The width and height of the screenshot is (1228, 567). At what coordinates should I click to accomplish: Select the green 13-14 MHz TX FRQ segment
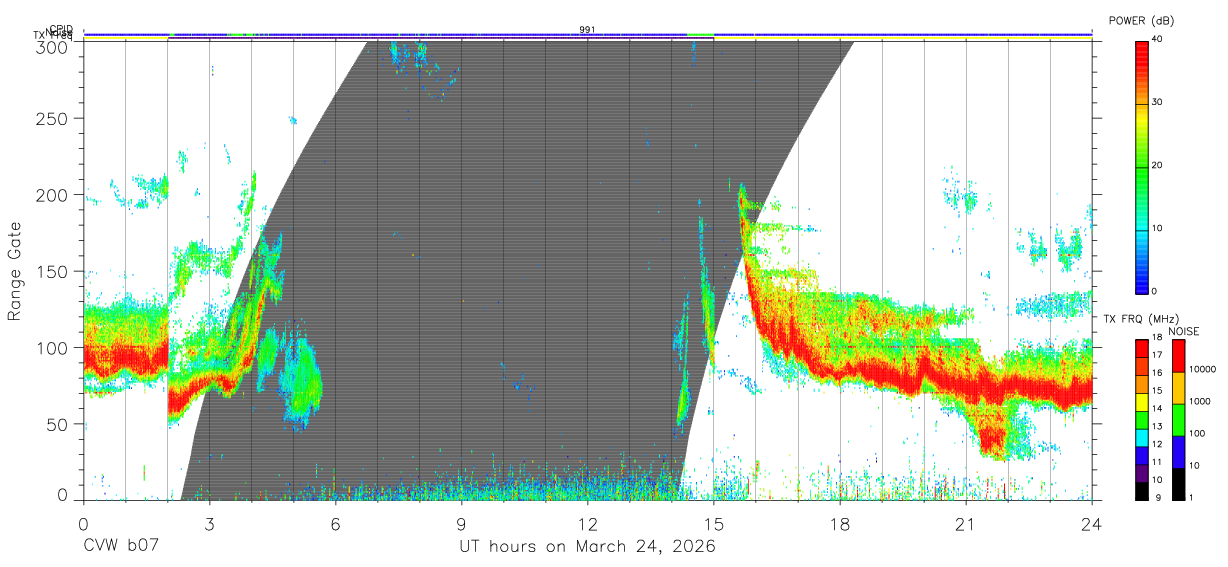click(x=1142, y=419)
